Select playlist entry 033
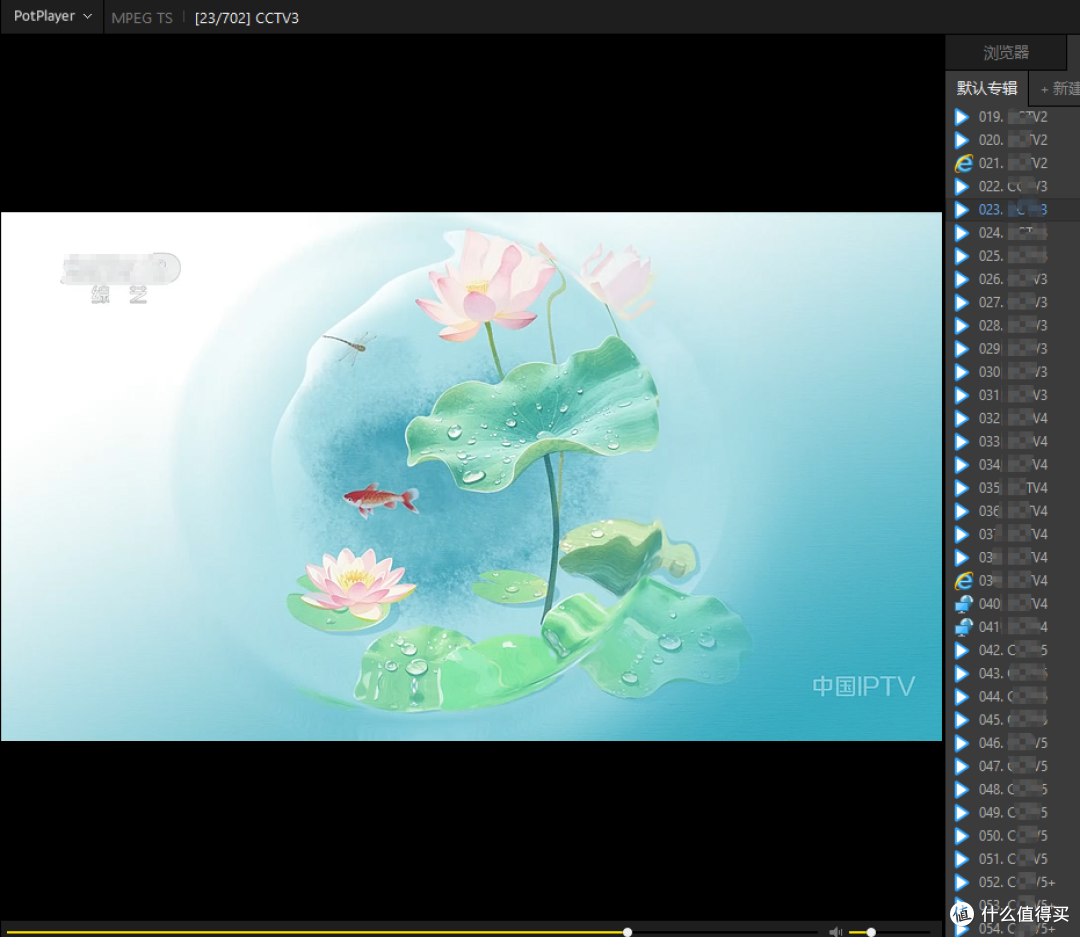Screen dimensions: 1080x937 coord(1013,442)
